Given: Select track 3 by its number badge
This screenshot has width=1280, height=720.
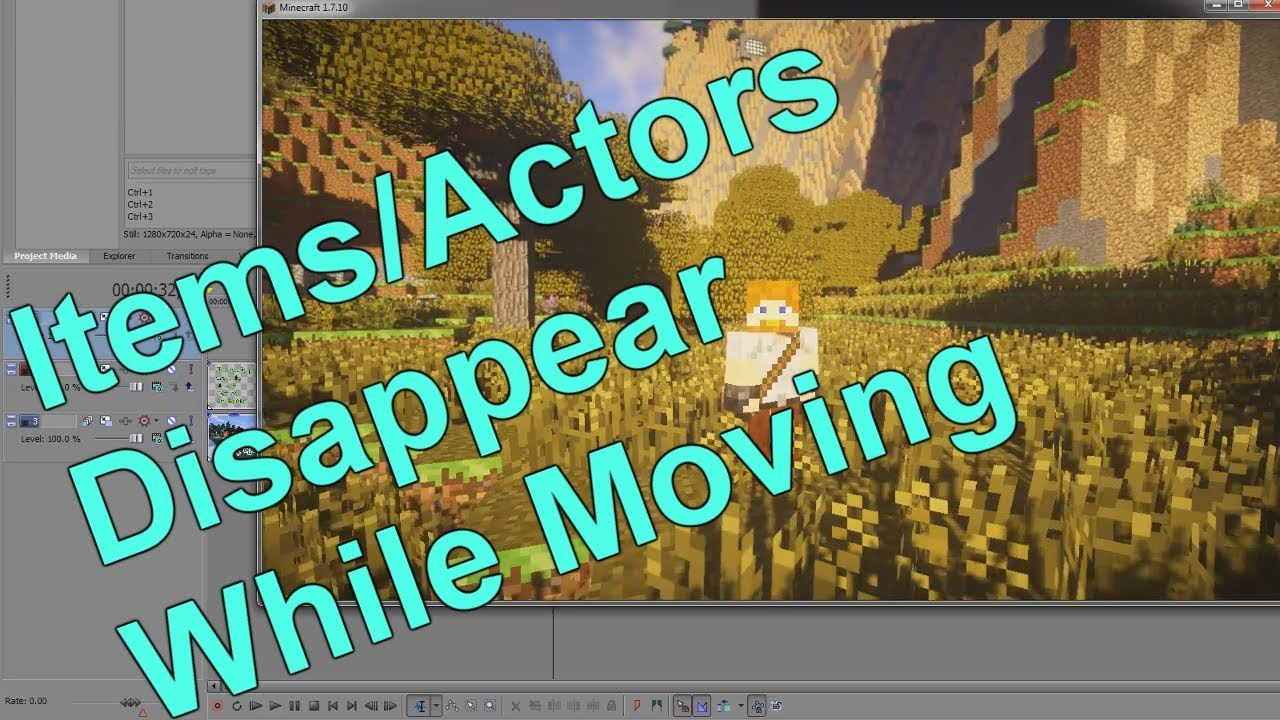Looking at the screenshot, I should (x=29, y=421).
